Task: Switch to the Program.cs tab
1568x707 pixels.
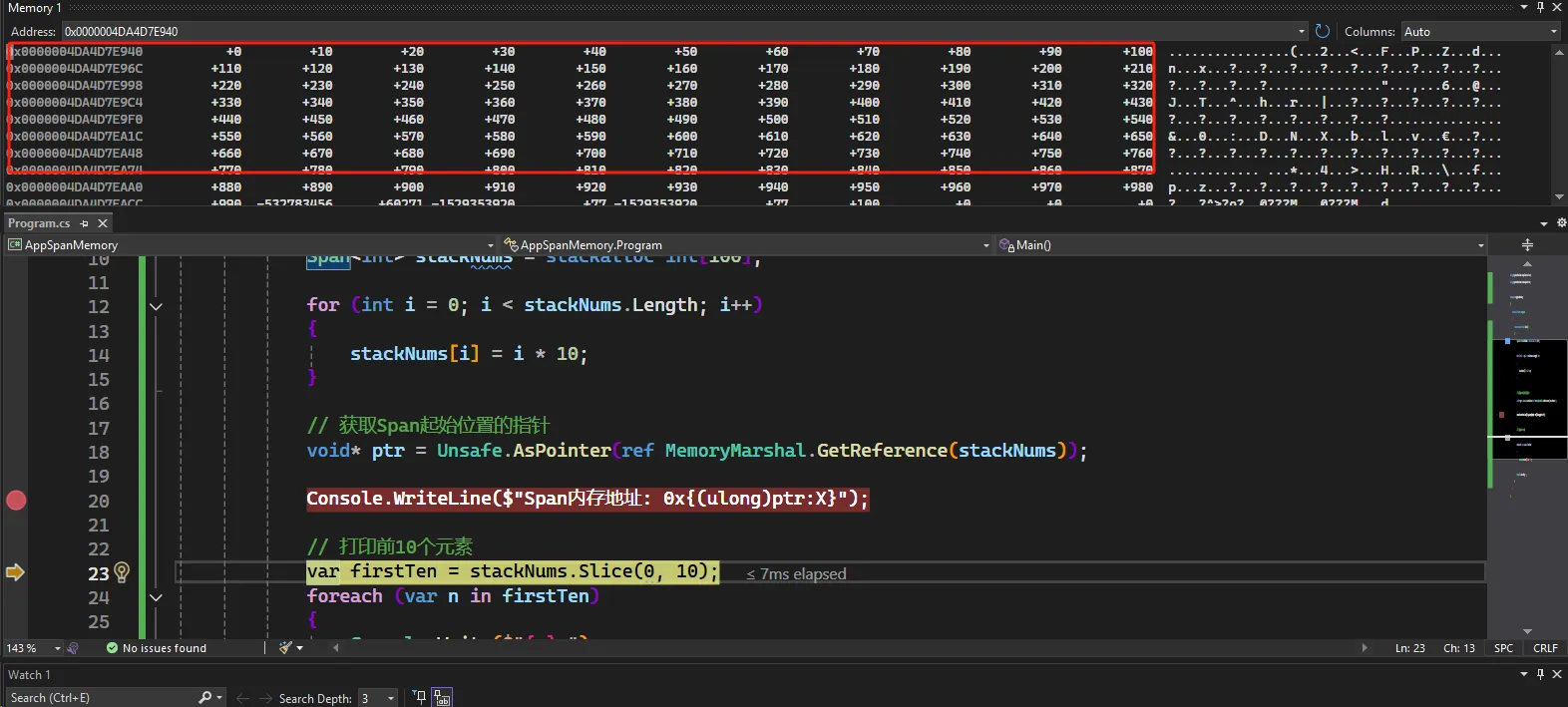Action: coord(39,223)
